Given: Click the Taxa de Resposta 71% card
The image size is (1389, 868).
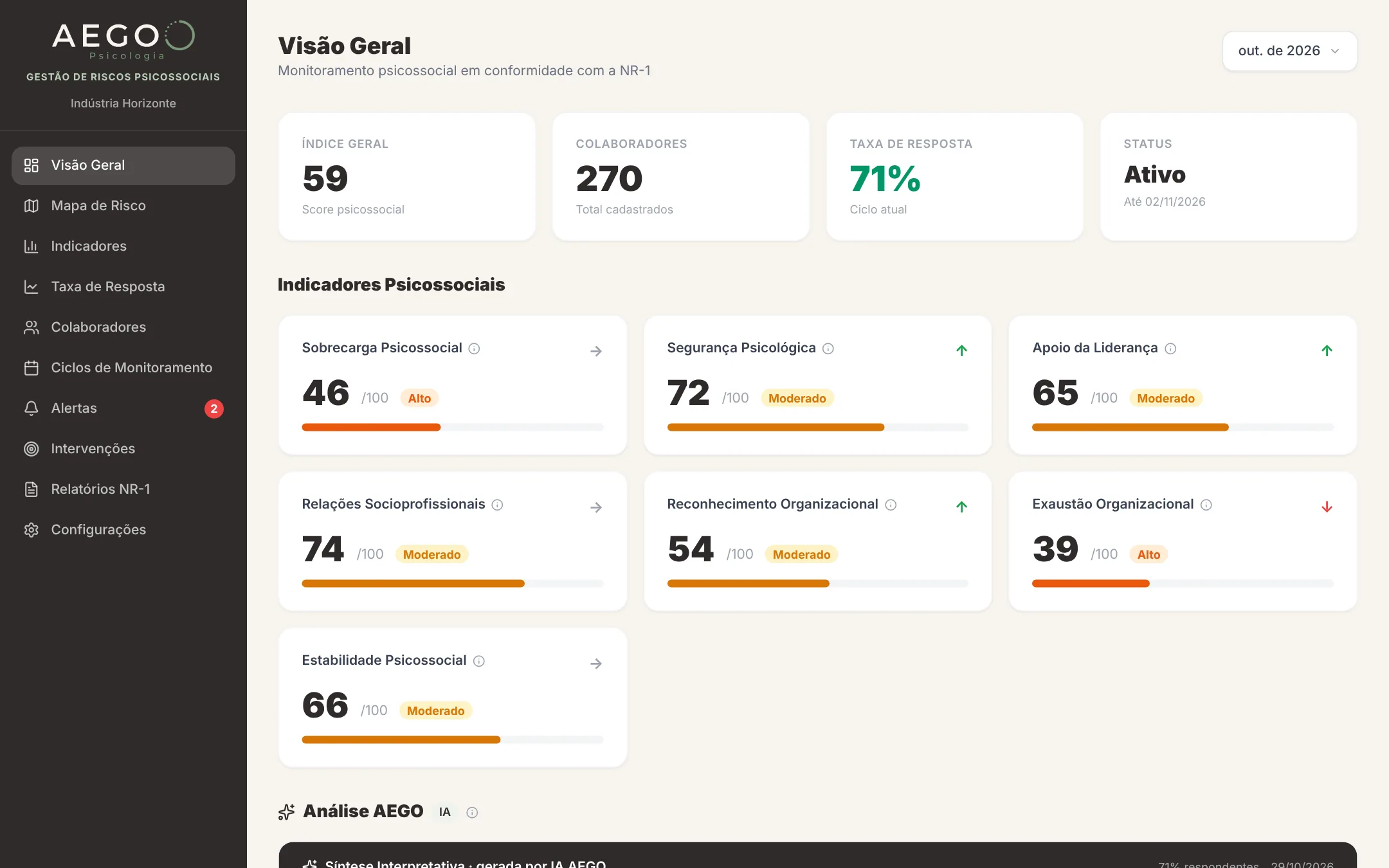Looking at the screenshot, I should tap(954, 177).
